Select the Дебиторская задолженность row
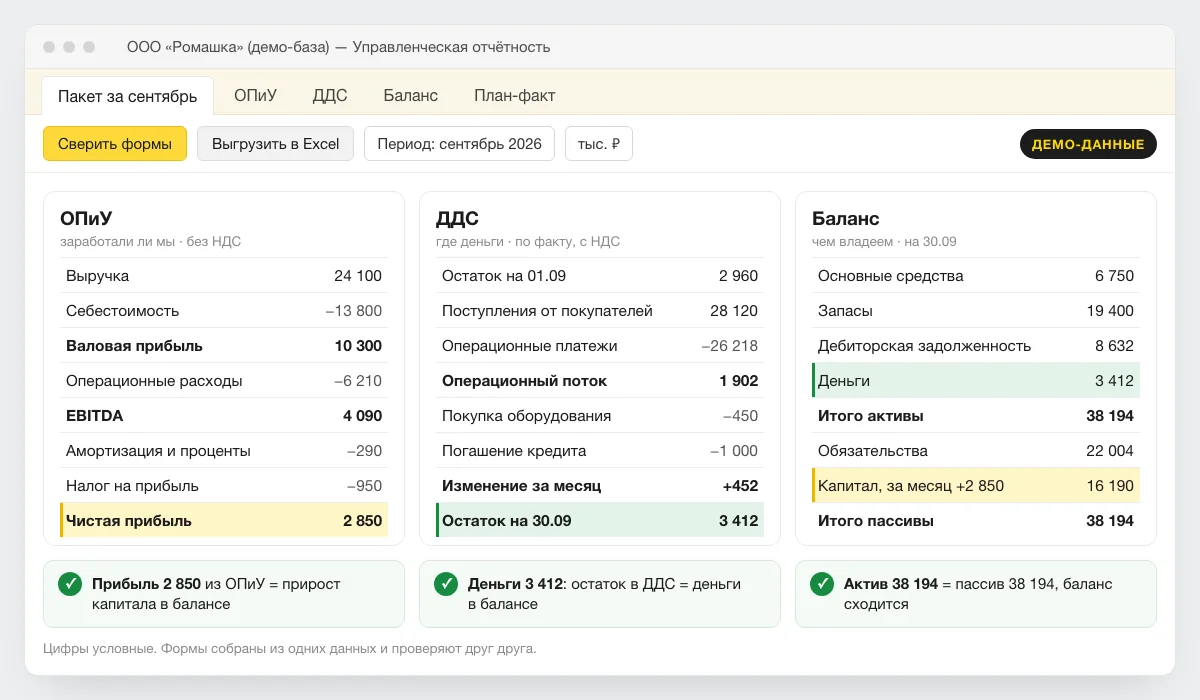 pyautogui.click(x=976, y=346)
